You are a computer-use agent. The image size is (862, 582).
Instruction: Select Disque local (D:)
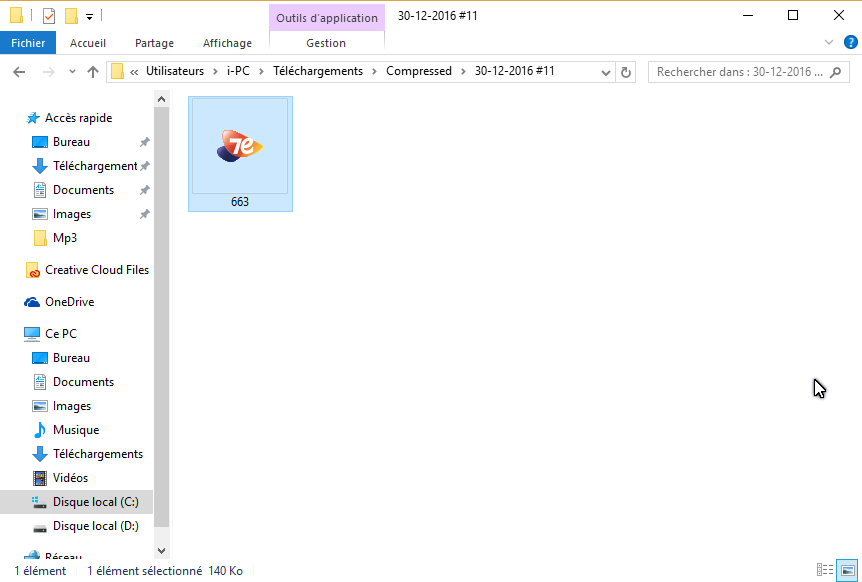(95, 526)
